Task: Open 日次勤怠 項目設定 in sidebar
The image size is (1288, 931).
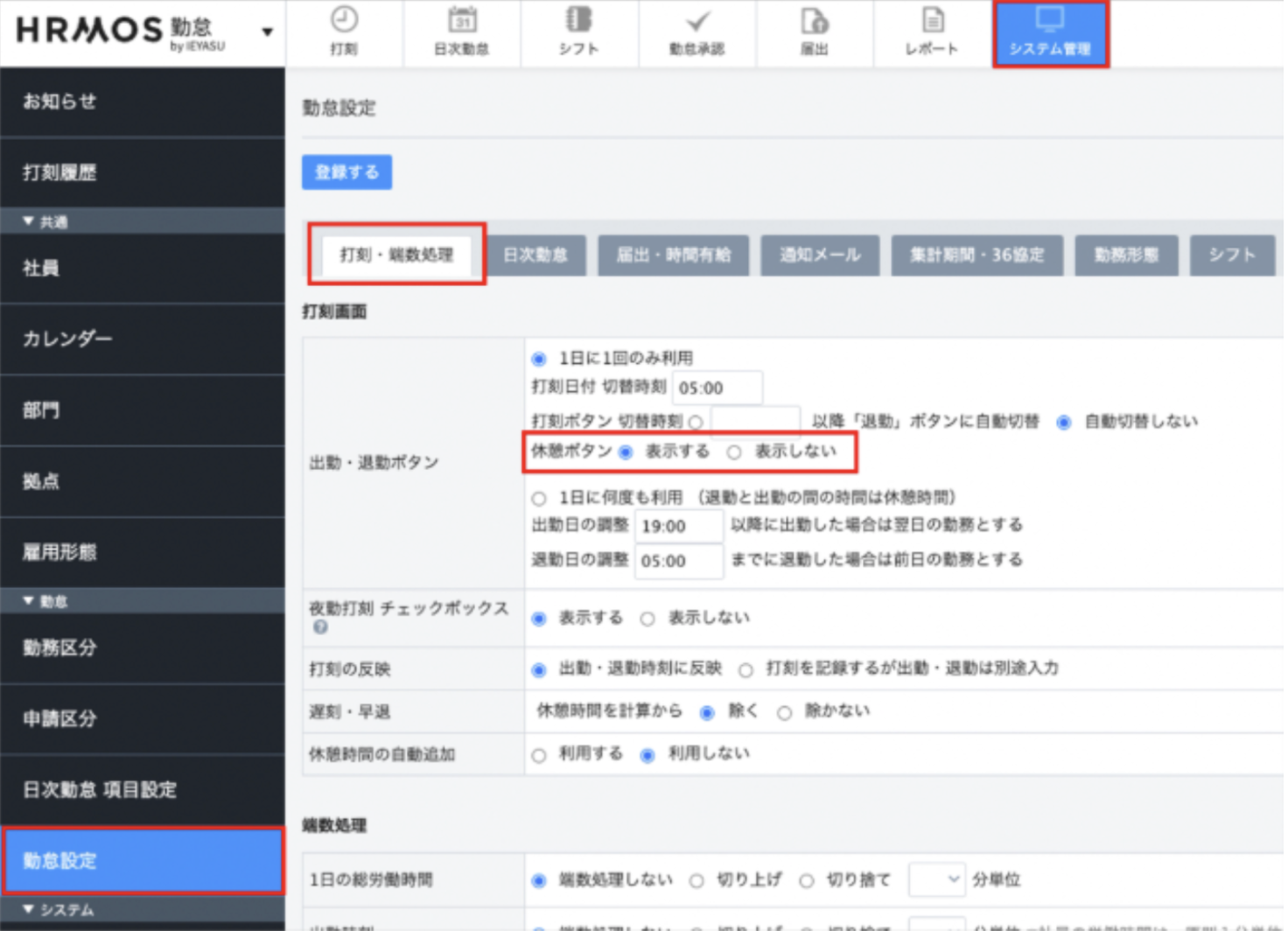Action: coord(100,790)
